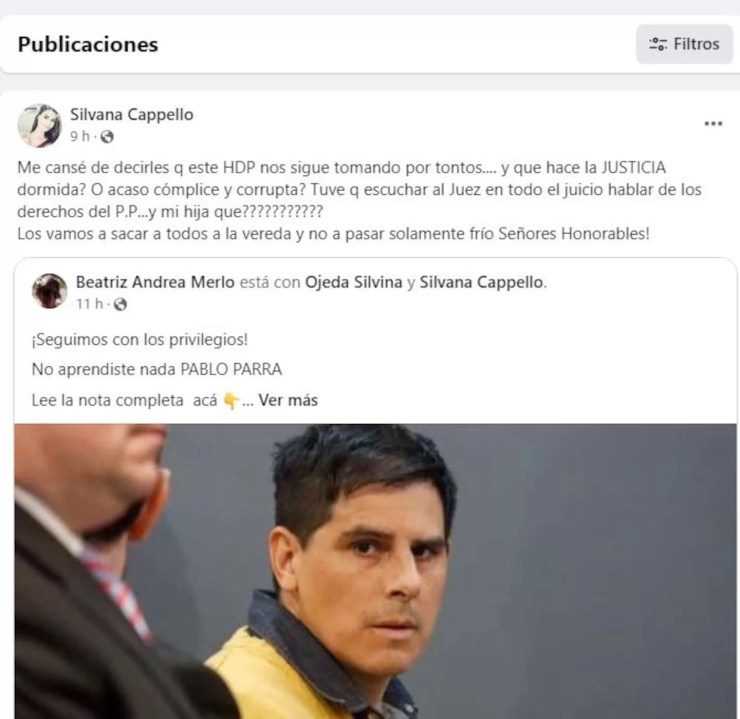Image resolution: width=740 pixels, height=719 pixels.
Task: Open the Filtros button
Action: 684,44
